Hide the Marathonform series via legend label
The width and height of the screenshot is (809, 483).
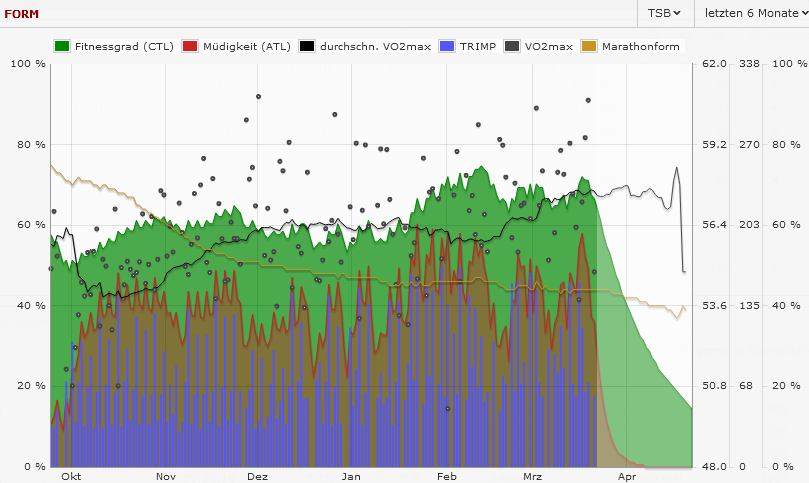tap(642, 46)
